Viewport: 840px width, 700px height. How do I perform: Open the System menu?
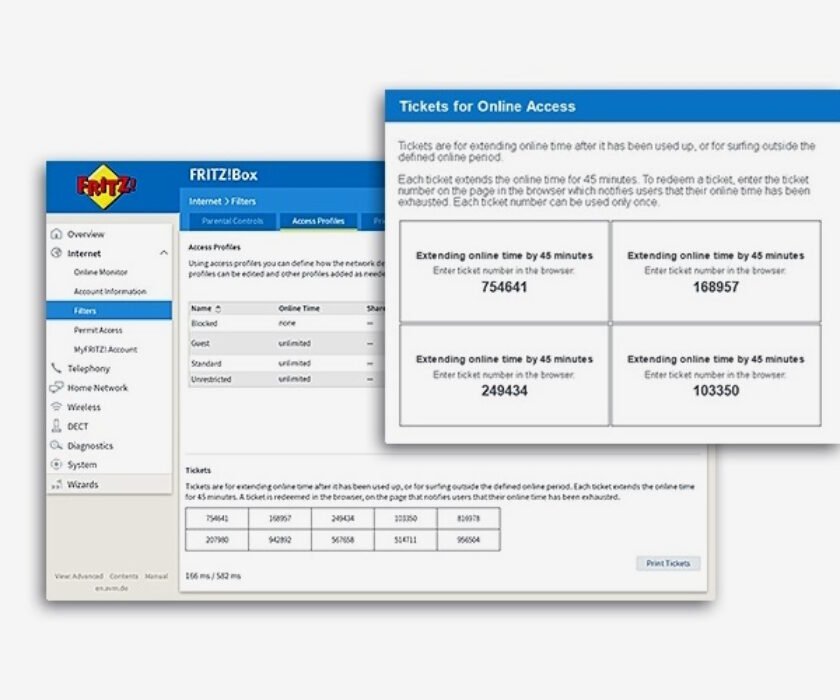click(x=82, y=465)
